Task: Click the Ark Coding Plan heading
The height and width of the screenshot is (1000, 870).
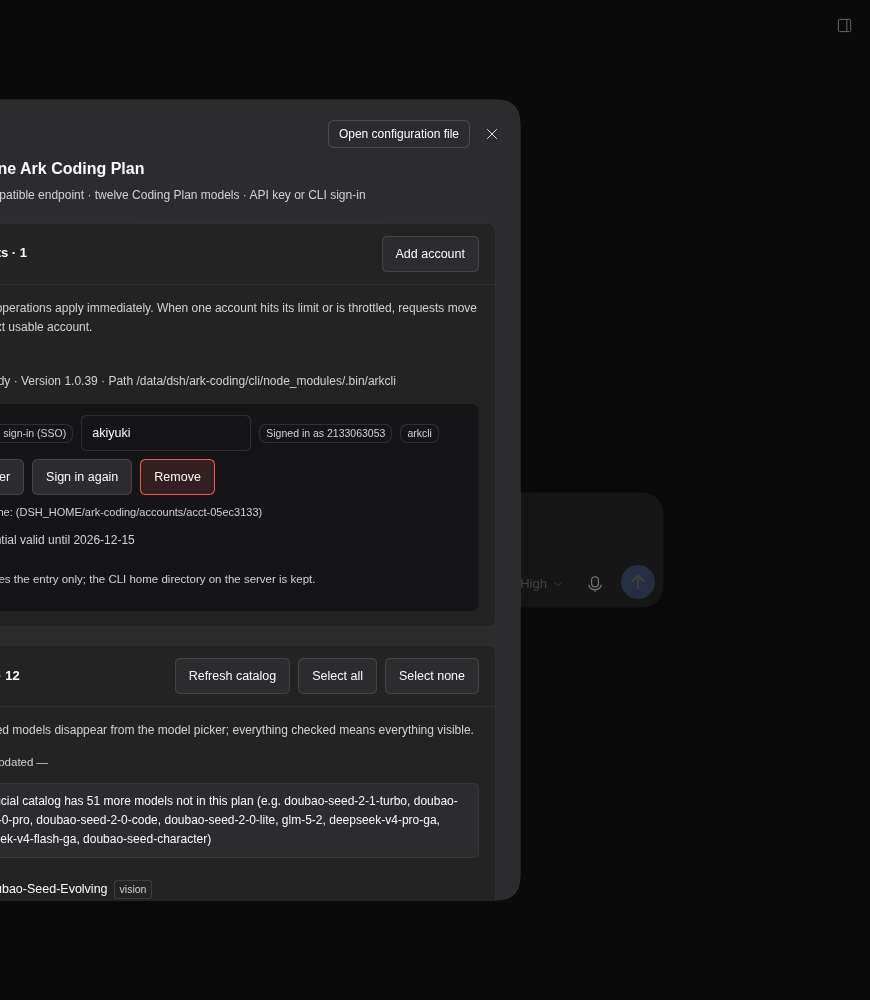Action: pyautogui.click(x=72, y=168)
